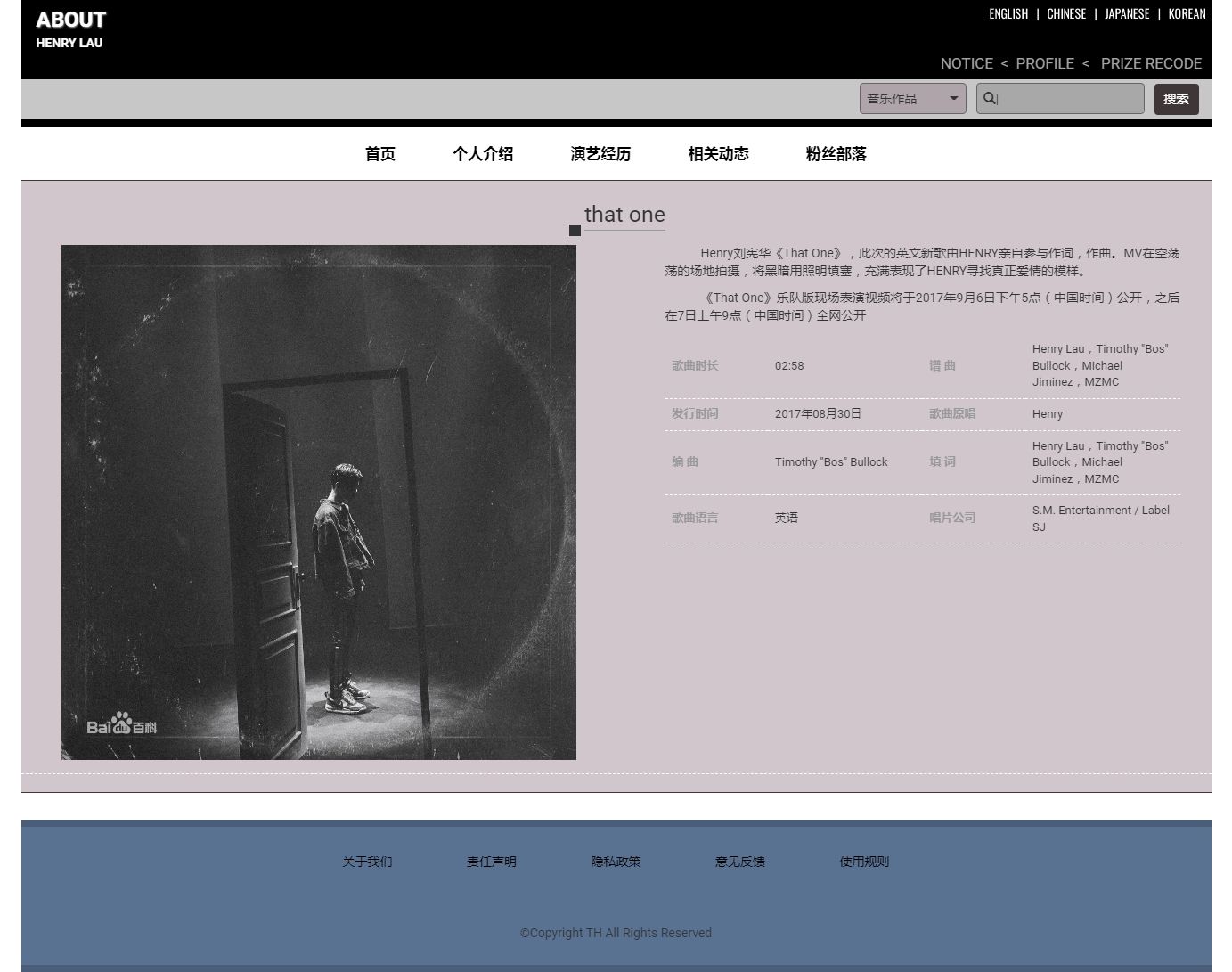
Task: Click the 发行时间 label
Action: [x=695, y=414]
